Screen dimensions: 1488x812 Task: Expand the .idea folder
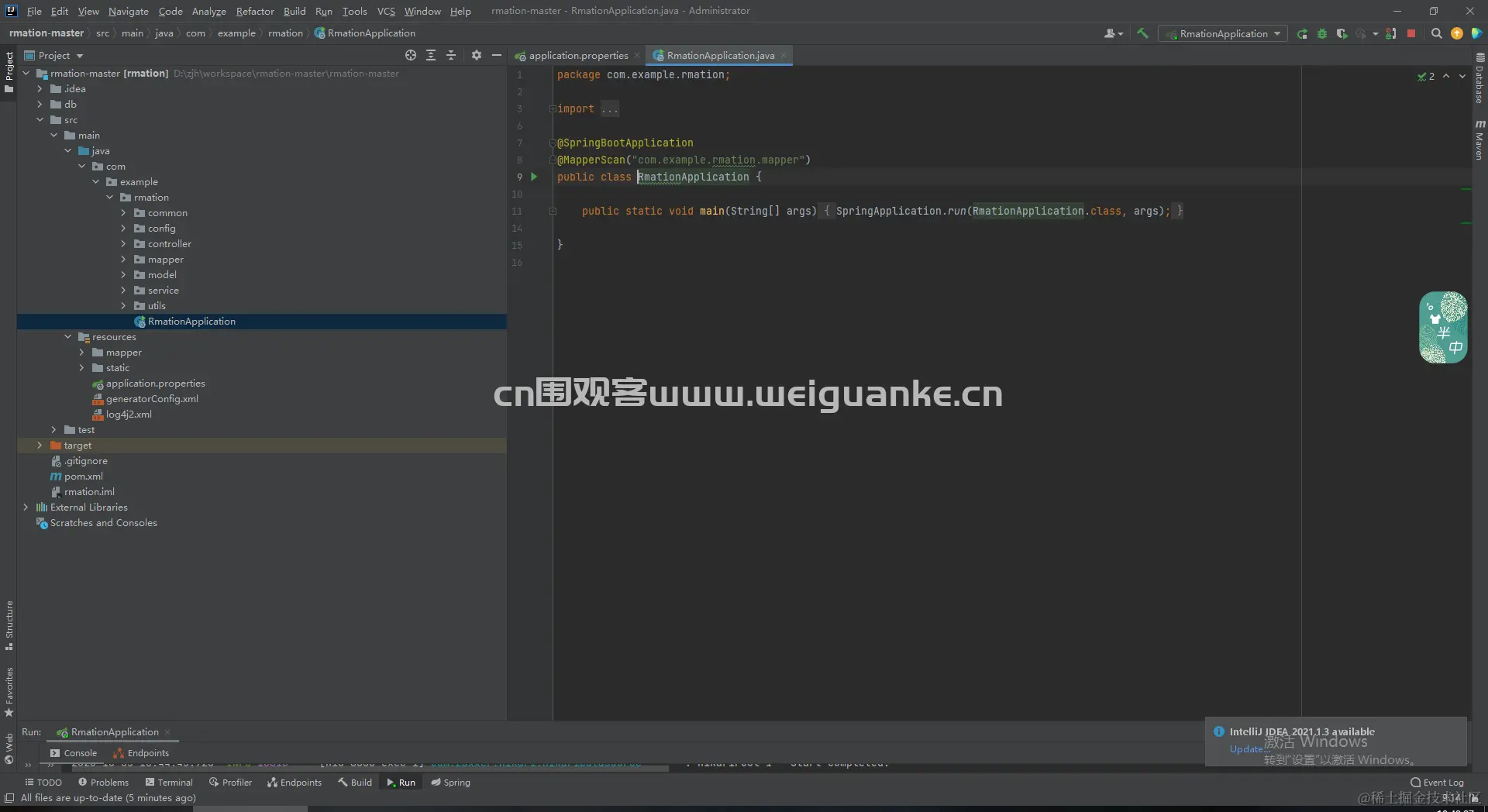[40, 89]
